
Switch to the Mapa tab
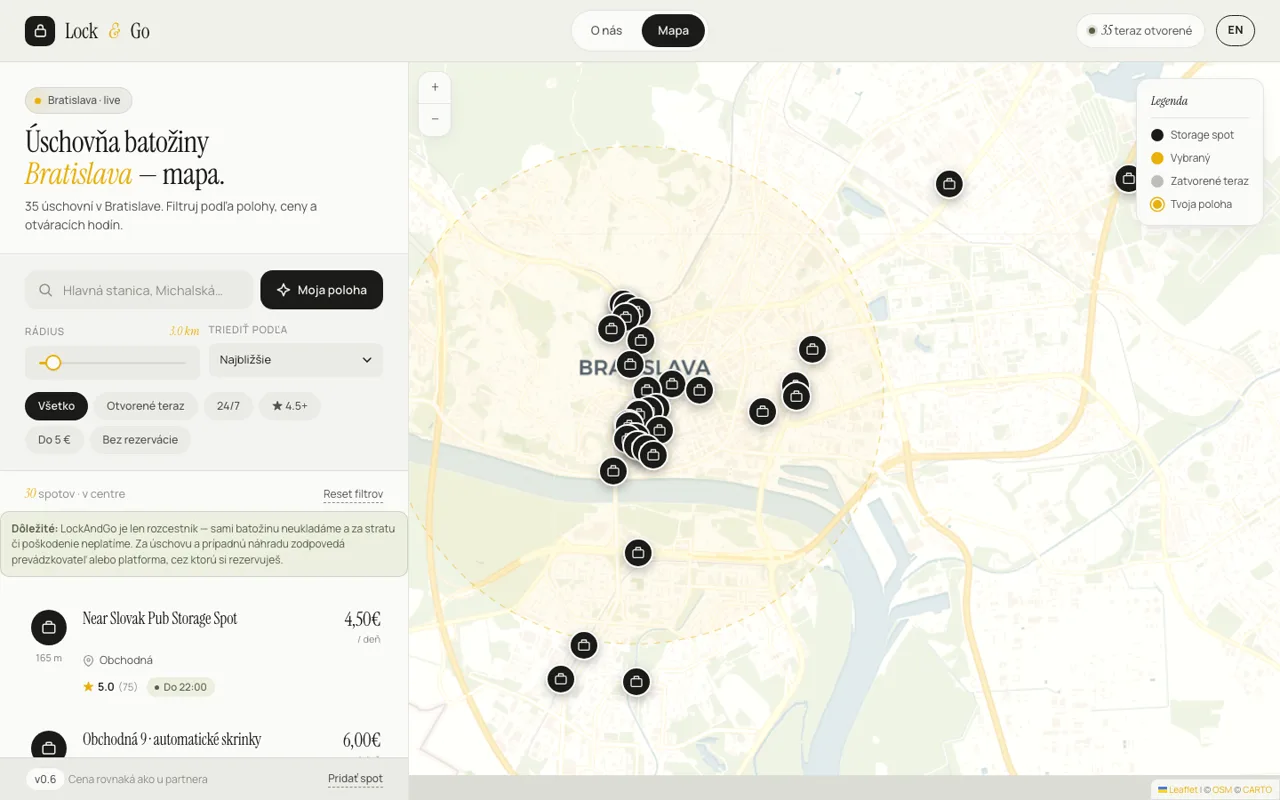[673, 31]
